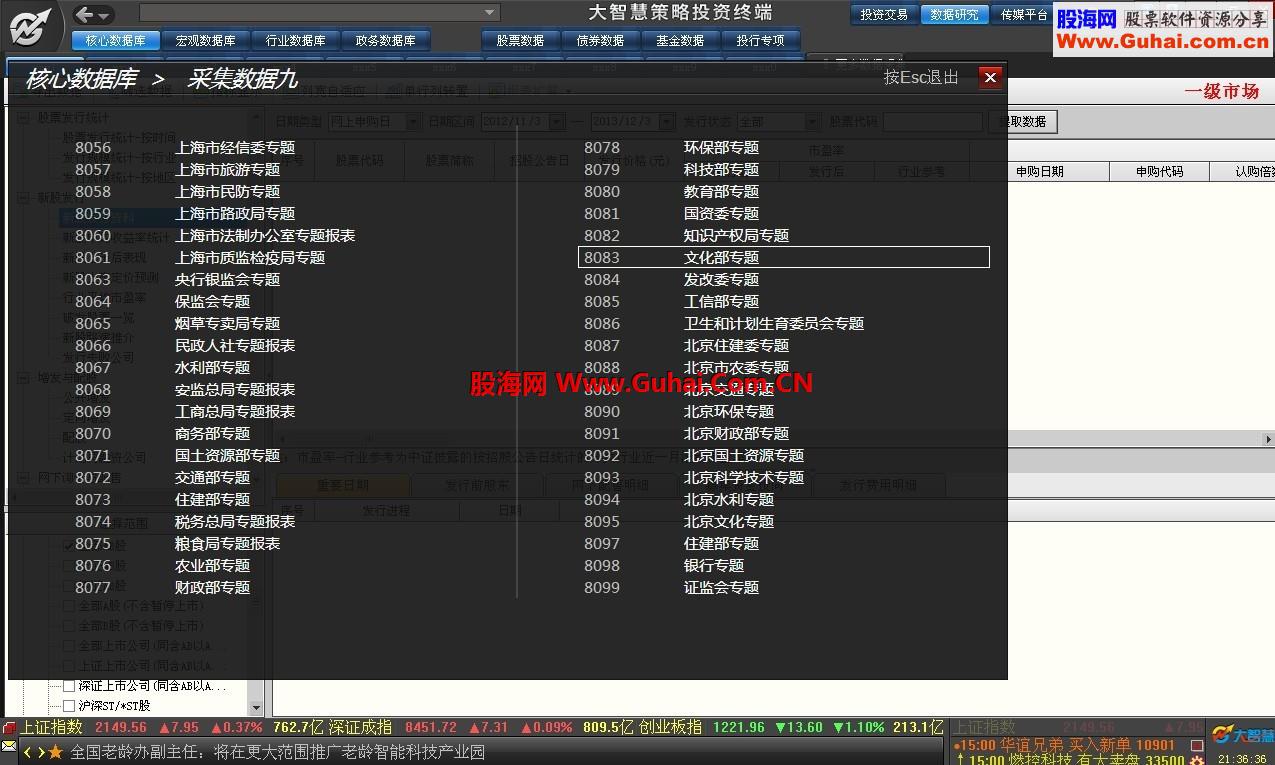Select 8081 国资委专题
This screenshot has height=765, width=1275.
coord(672,213)
